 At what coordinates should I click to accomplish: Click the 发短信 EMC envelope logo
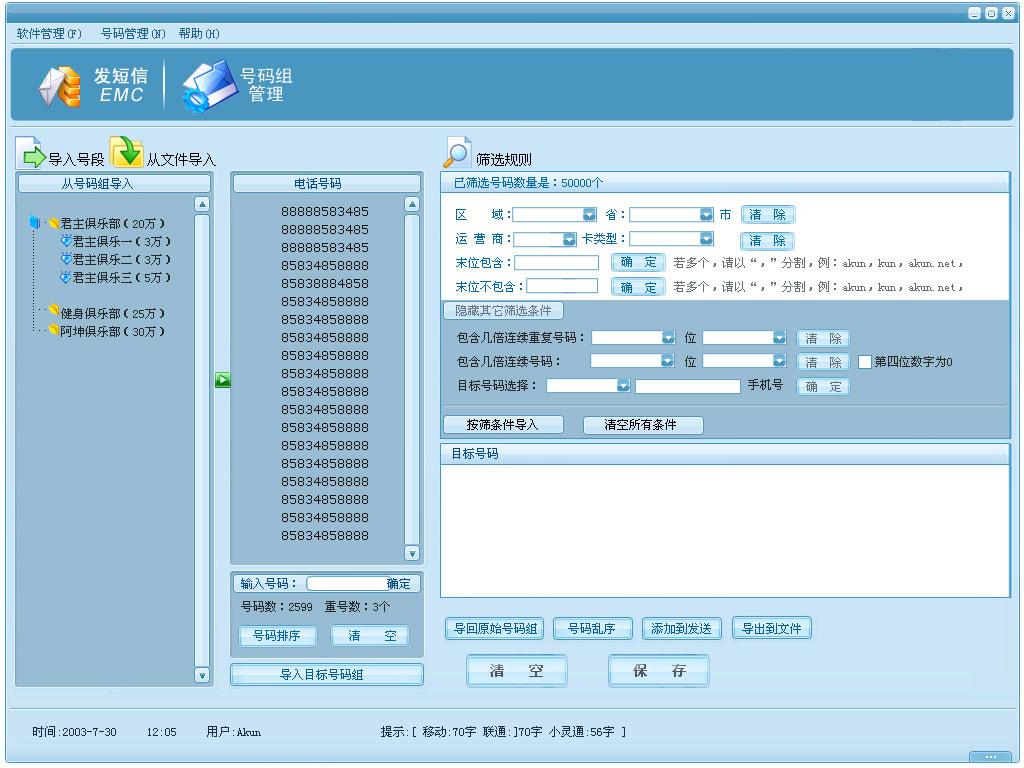point(60,88)
